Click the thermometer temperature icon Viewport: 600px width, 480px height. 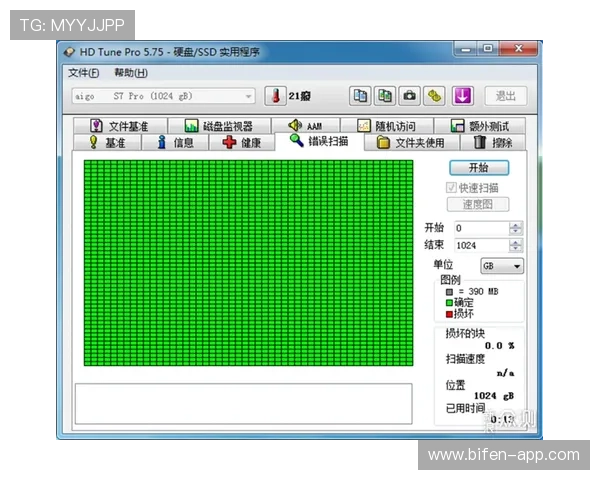point(275,96)
